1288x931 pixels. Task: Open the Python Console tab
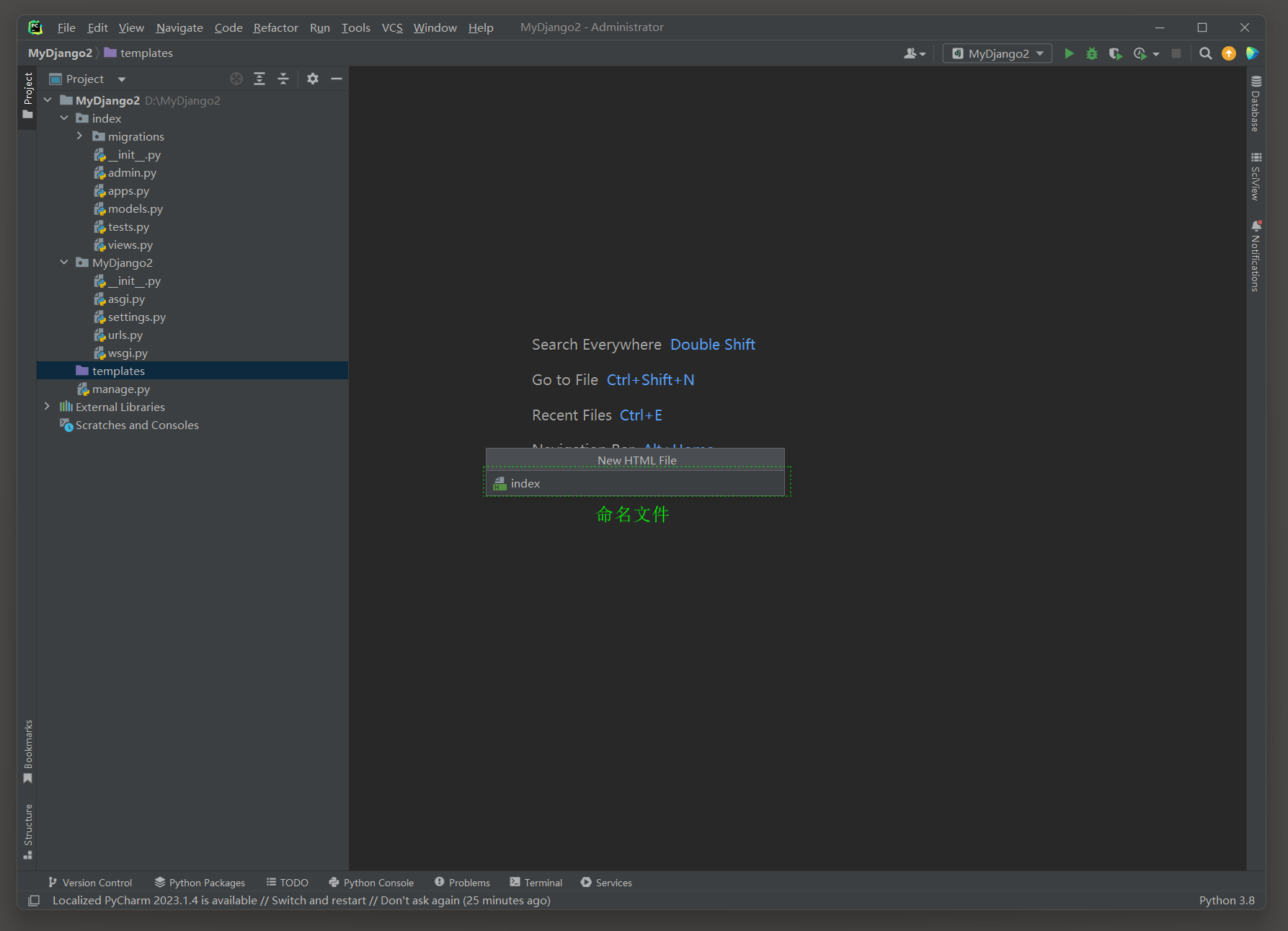371,883
